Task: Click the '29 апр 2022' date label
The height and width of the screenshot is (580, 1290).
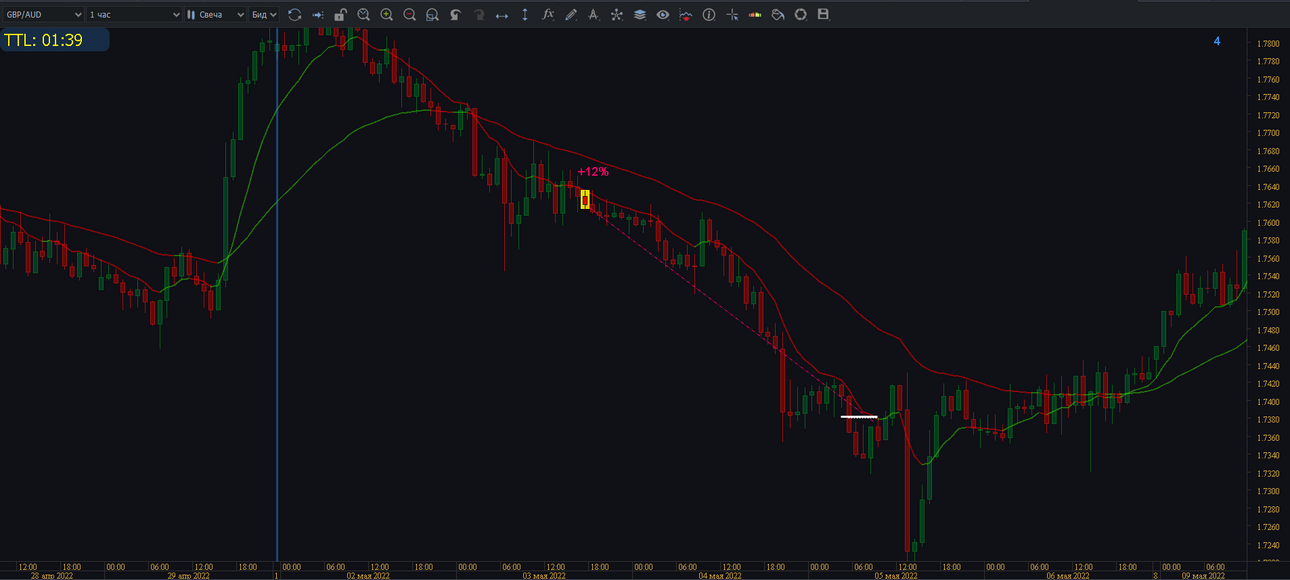Action: pos(189,575)
